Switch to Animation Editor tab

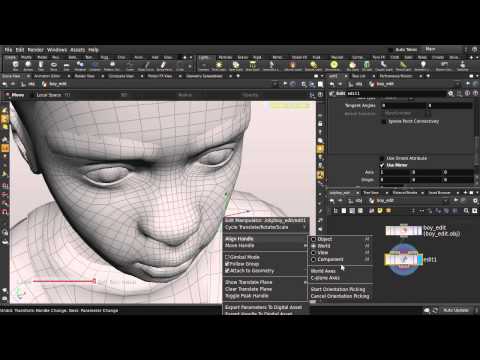tap(47, 76)
